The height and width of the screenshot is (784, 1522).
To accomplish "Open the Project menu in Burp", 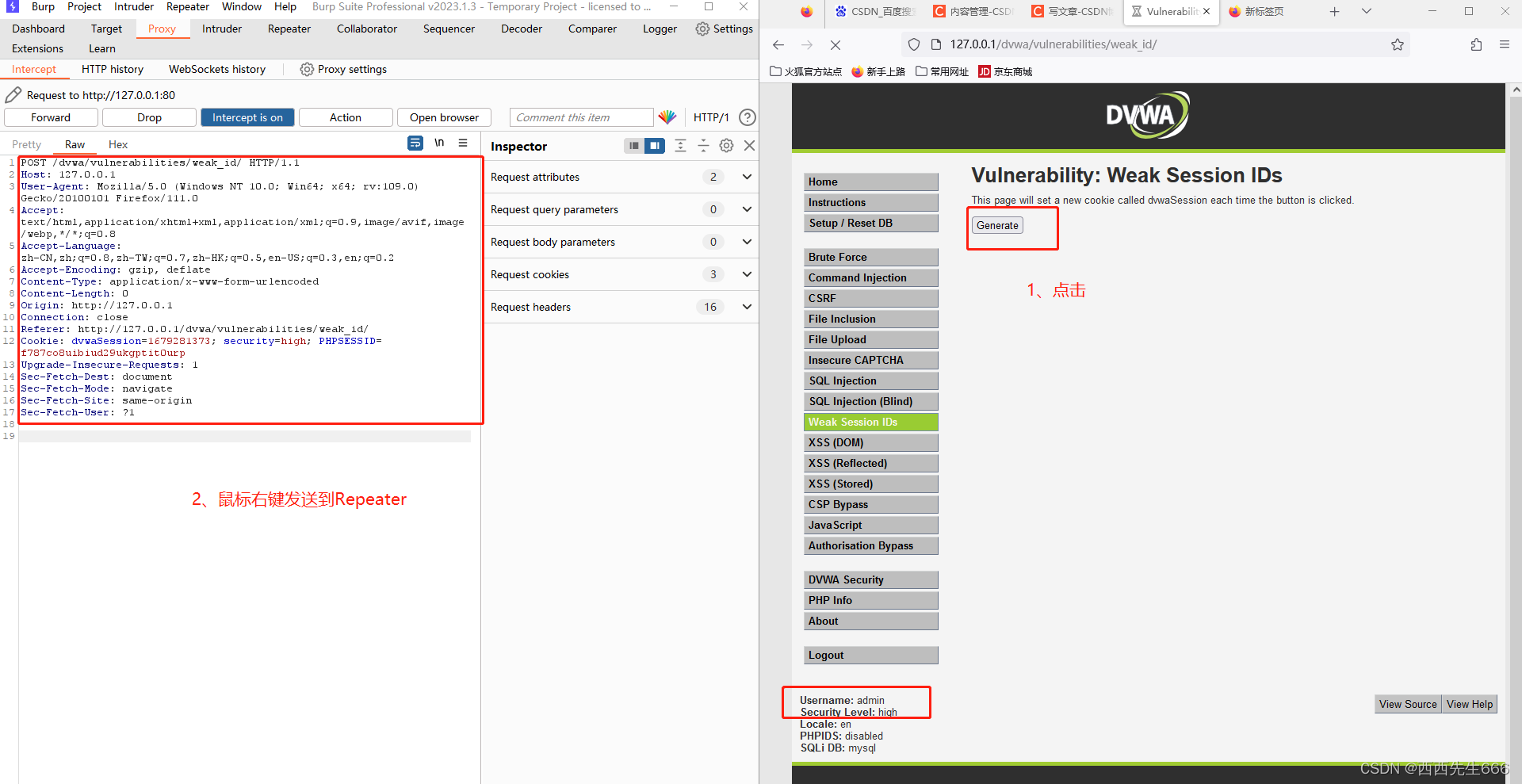I will point(84,6).
